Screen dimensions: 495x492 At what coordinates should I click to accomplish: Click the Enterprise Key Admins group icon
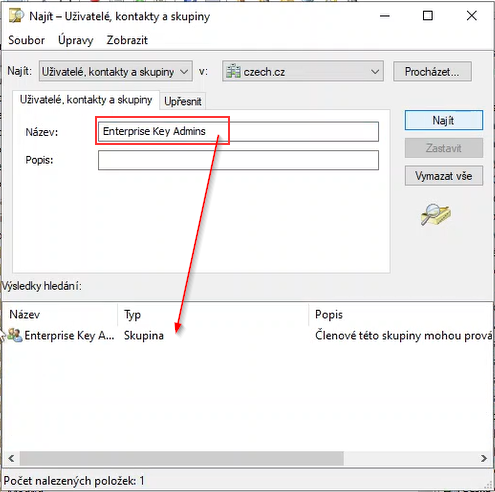pyautogui.click(x=15, y=335)
